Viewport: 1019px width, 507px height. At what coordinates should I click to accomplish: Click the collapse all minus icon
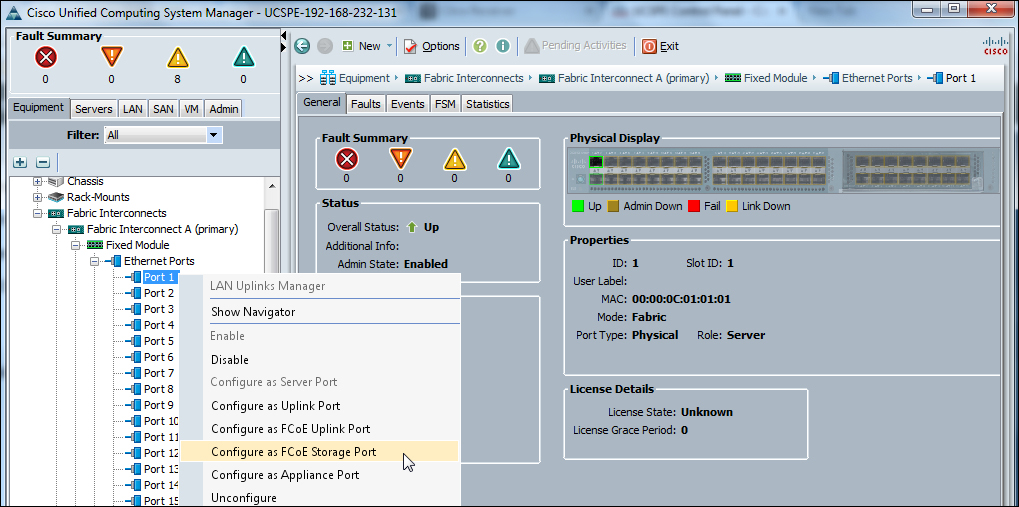(x=42, y=162)
